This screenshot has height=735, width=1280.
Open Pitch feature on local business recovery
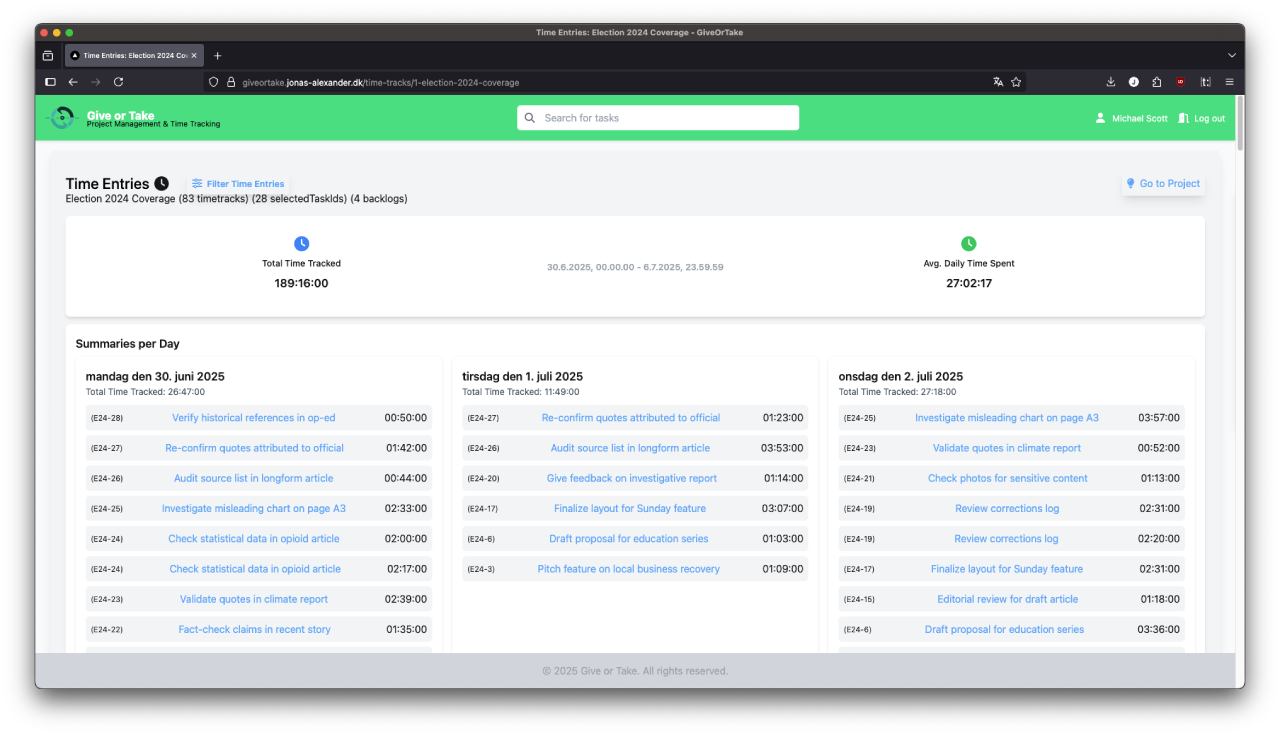628,569
